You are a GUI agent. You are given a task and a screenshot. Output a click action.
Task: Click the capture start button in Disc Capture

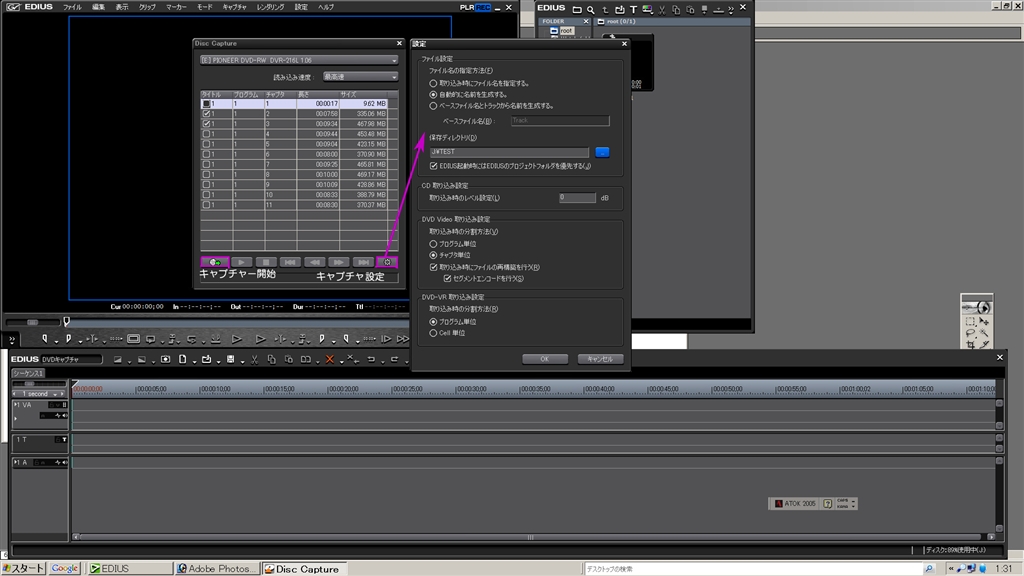point(214,262)
